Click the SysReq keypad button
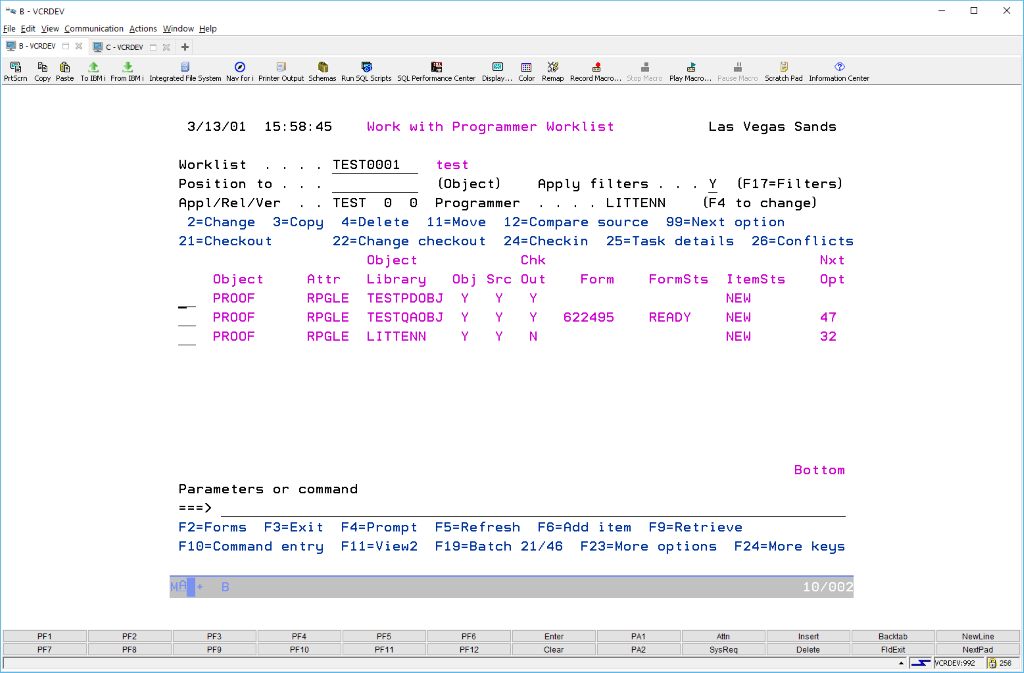The width and height of the screenshot is (1024, 673). 723,650
